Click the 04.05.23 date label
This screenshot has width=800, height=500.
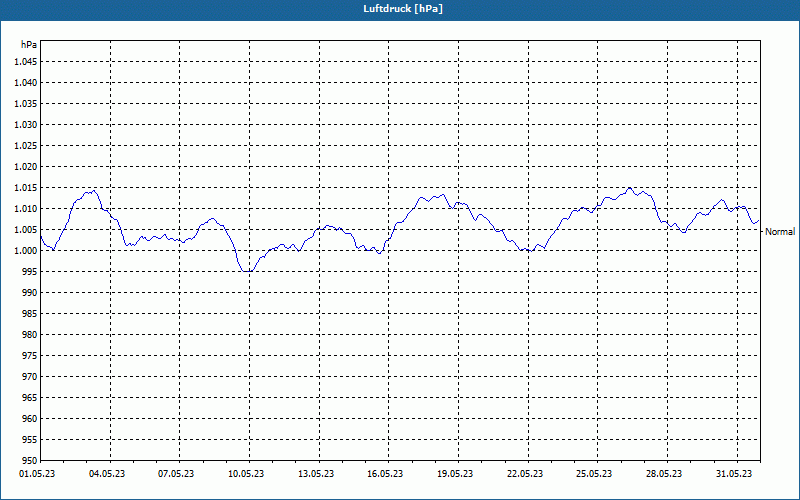click(x=107, y=474)
